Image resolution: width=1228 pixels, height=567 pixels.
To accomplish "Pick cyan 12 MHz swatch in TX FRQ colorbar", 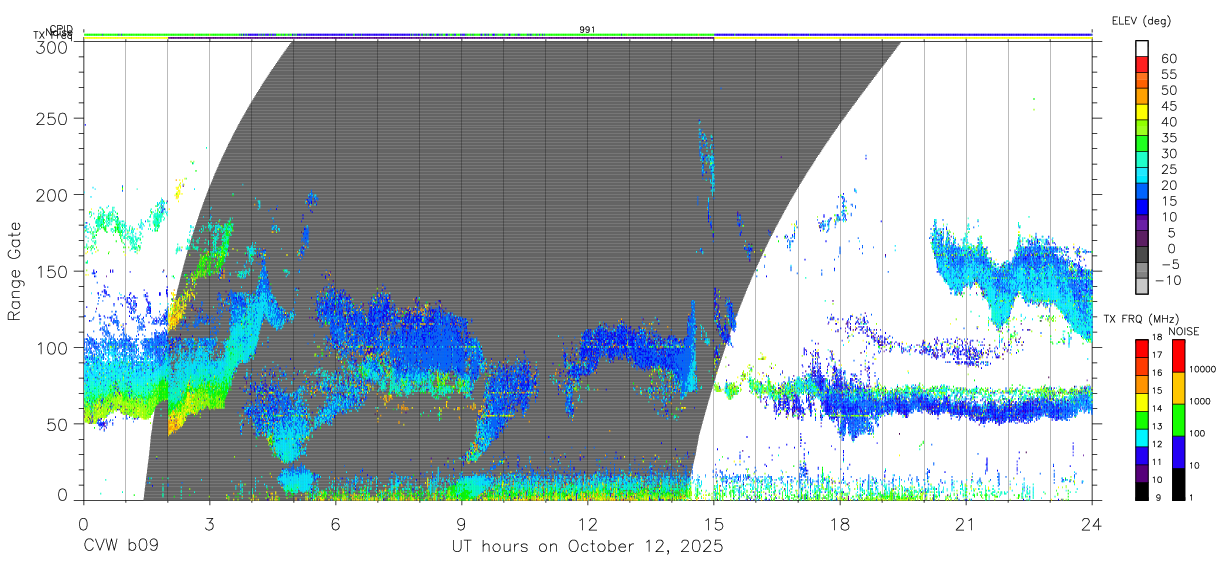I will [x=1141, y=436].
